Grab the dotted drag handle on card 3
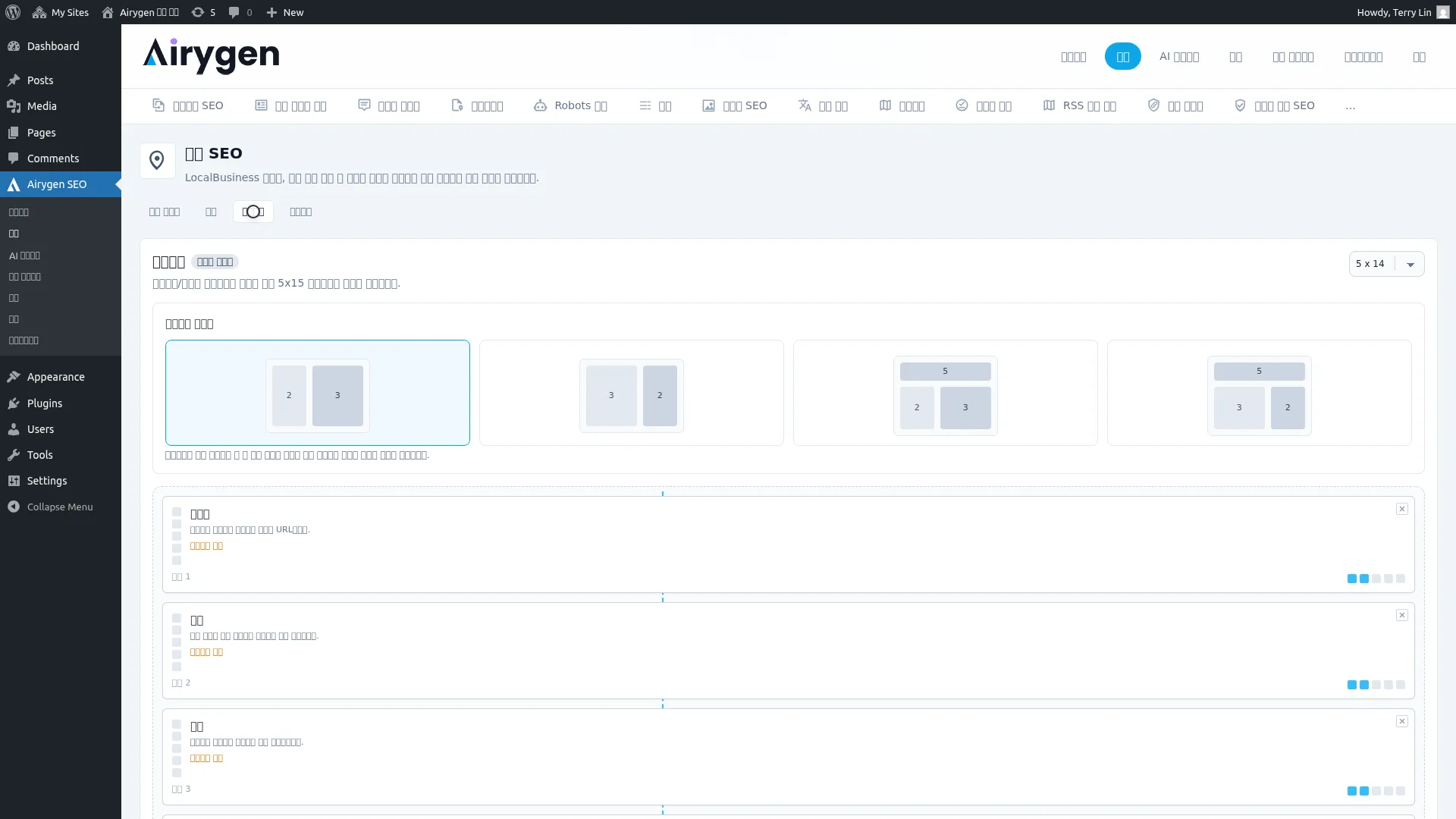 177,748
